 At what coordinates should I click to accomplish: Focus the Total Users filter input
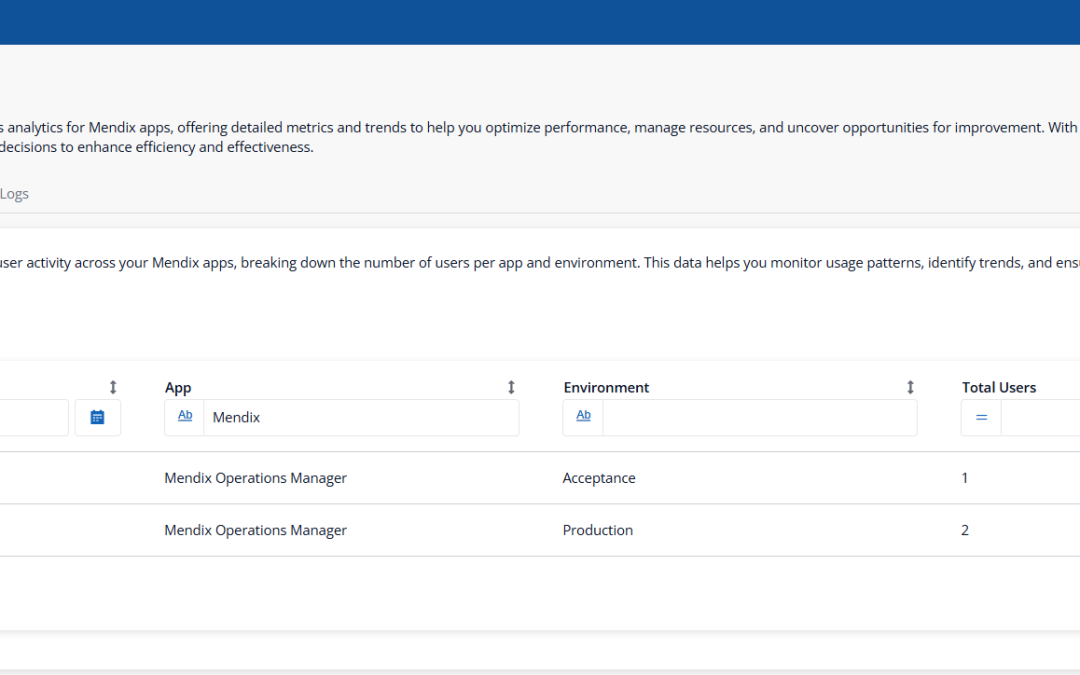pyautogui.click(x=1040, y=417)
